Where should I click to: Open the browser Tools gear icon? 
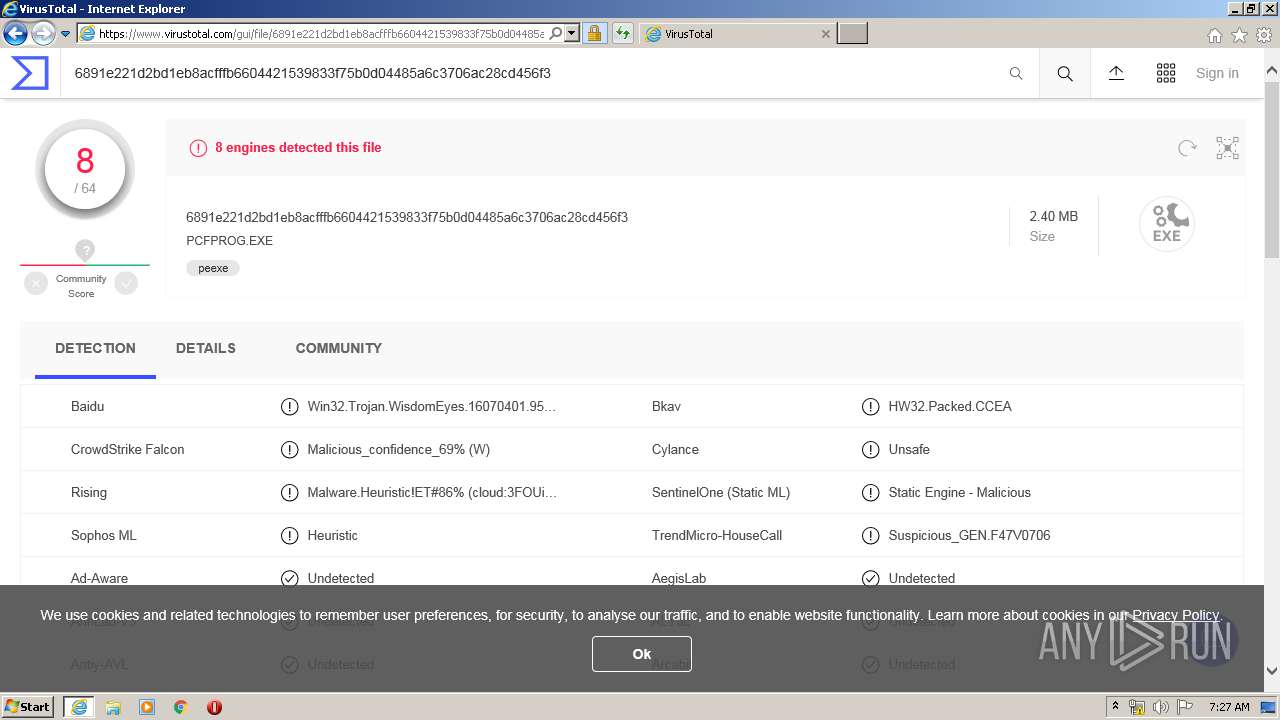coord(1264,35)
